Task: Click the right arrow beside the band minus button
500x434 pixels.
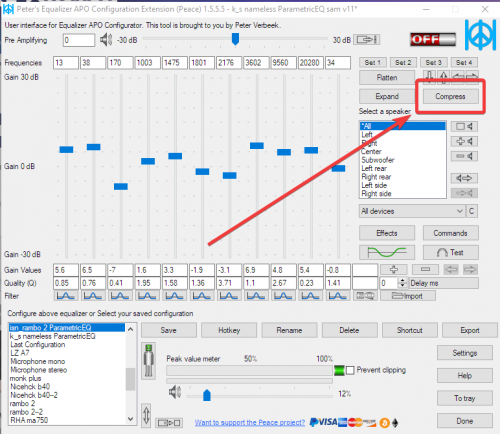Action: tap(470, 269)
